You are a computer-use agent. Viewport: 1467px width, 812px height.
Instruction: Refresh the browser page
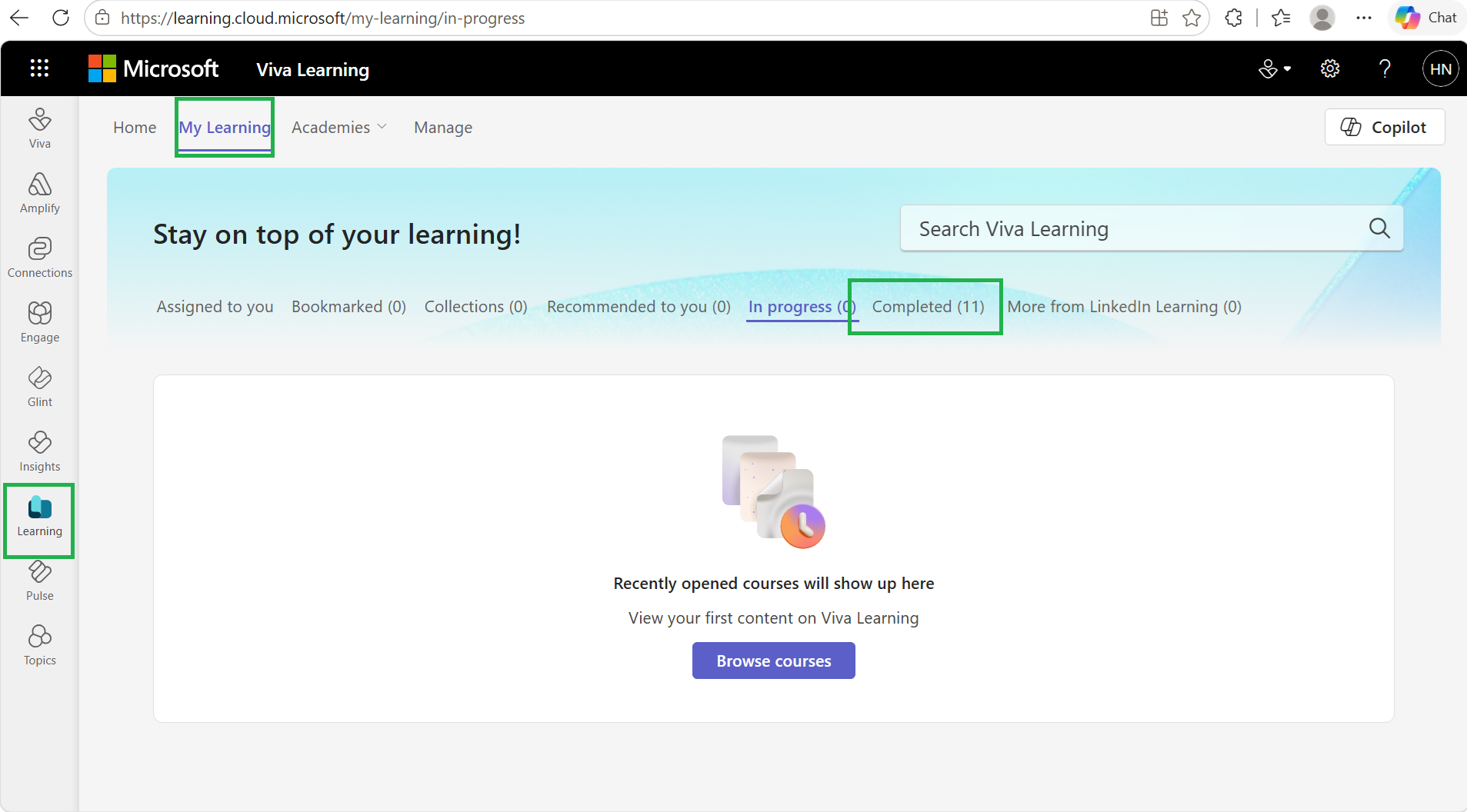[61, 18]
